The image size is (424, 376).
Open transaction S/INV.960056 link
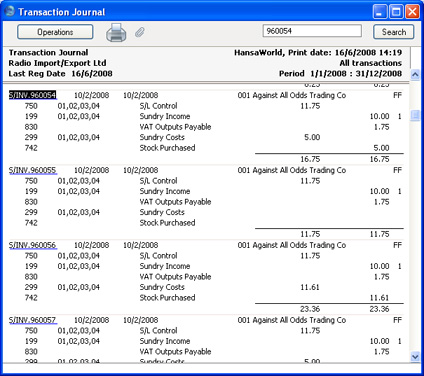[x=32, y=245]
